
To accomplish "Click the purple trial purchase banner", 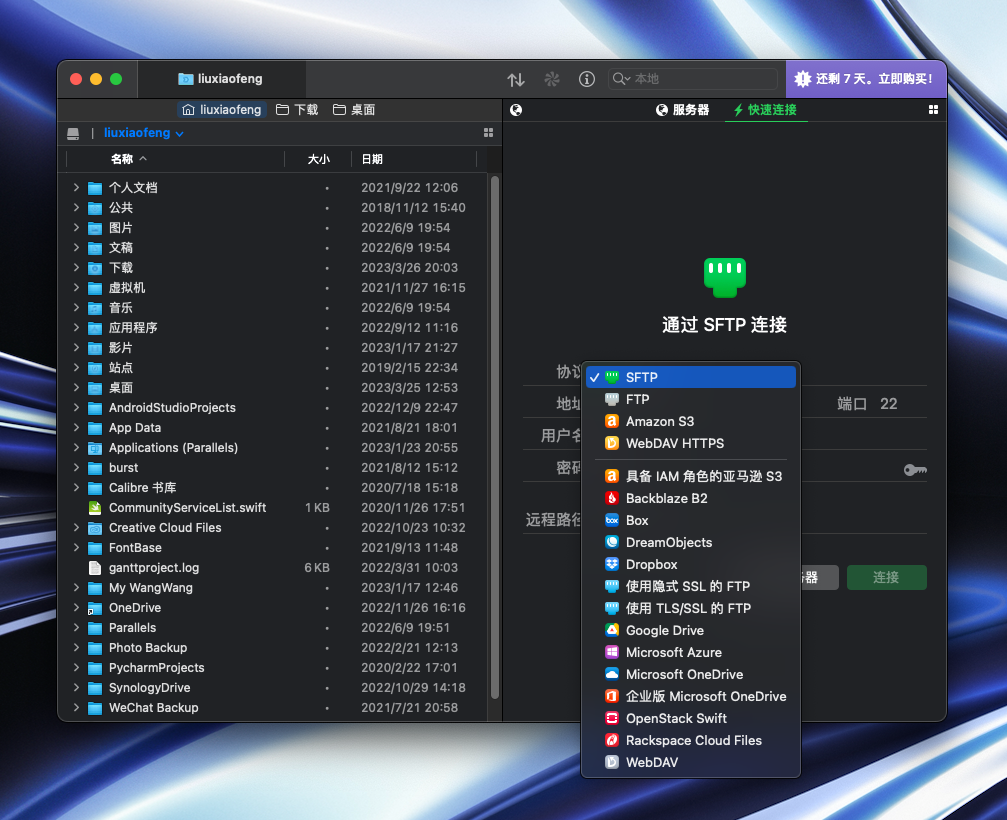I will coord(866,79).
